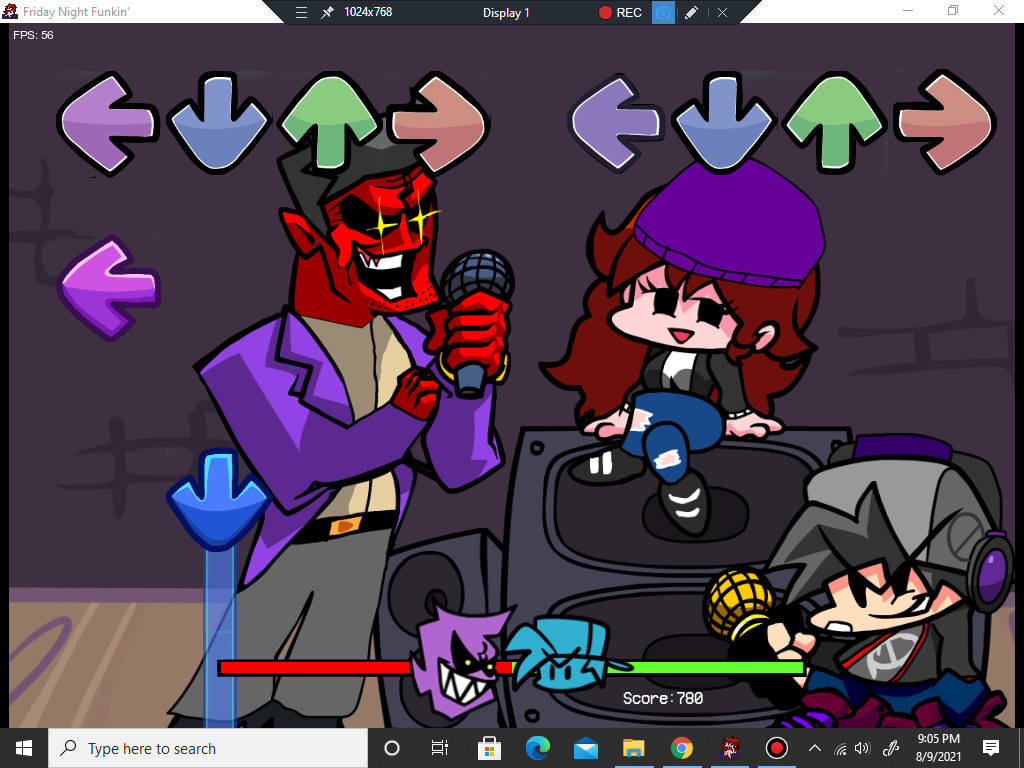The image size is (1024, 768).
Task: Click inside the taskbar search field
Action: pos(200,748)
